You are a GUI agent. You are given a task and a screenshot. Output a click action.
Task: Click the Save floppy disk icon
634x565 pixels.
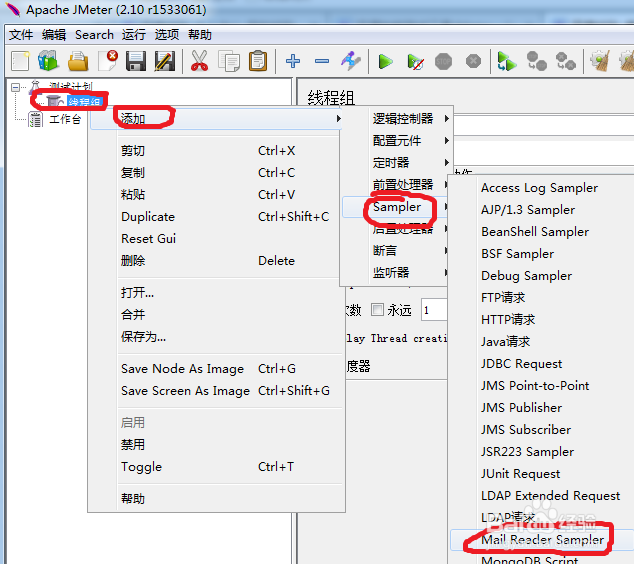pos(136,61)
